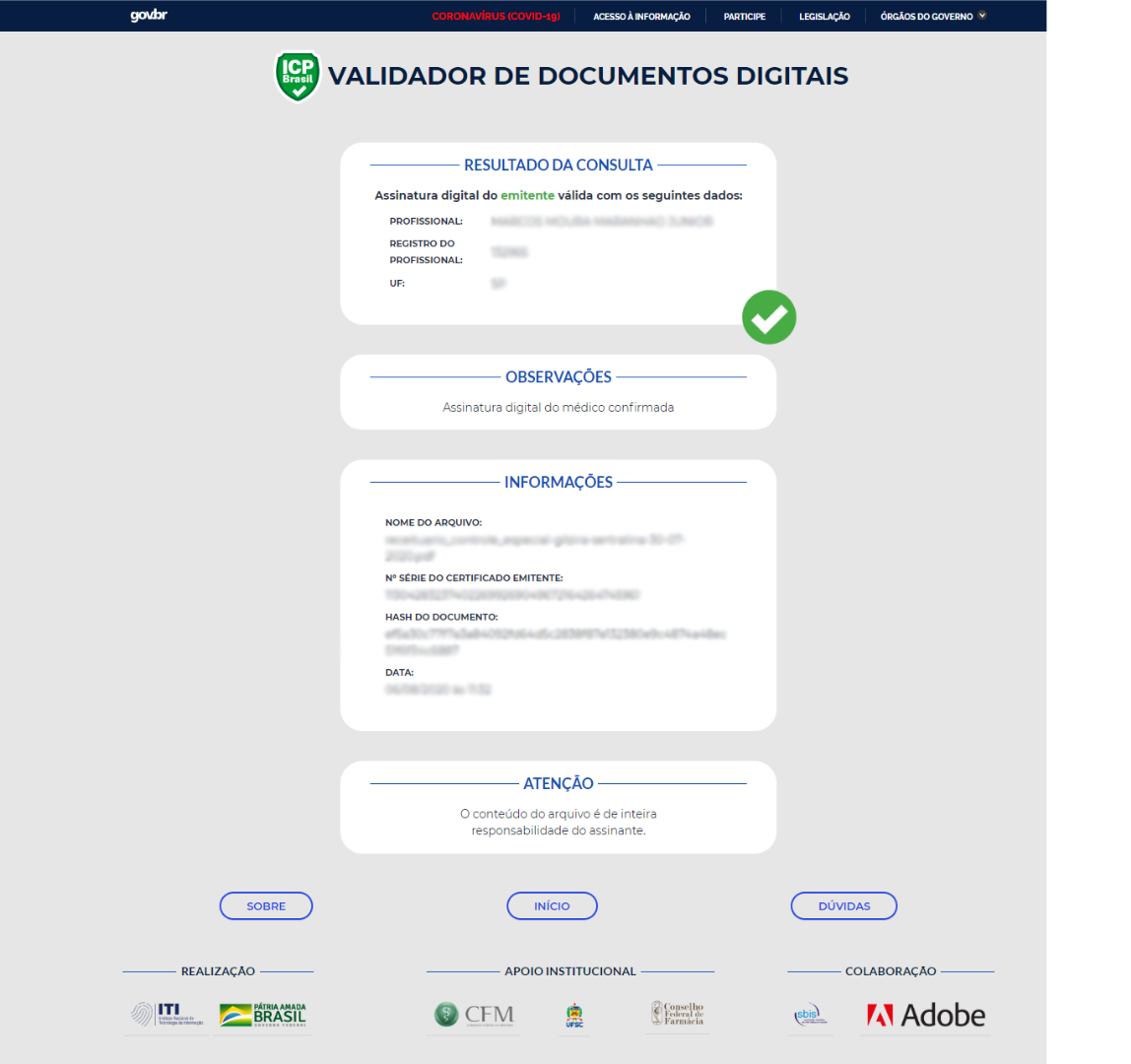Click the green checkmark validation badge
Image resolution: width=1131 pixels, height=1064 pixels.
pos(768,316)
